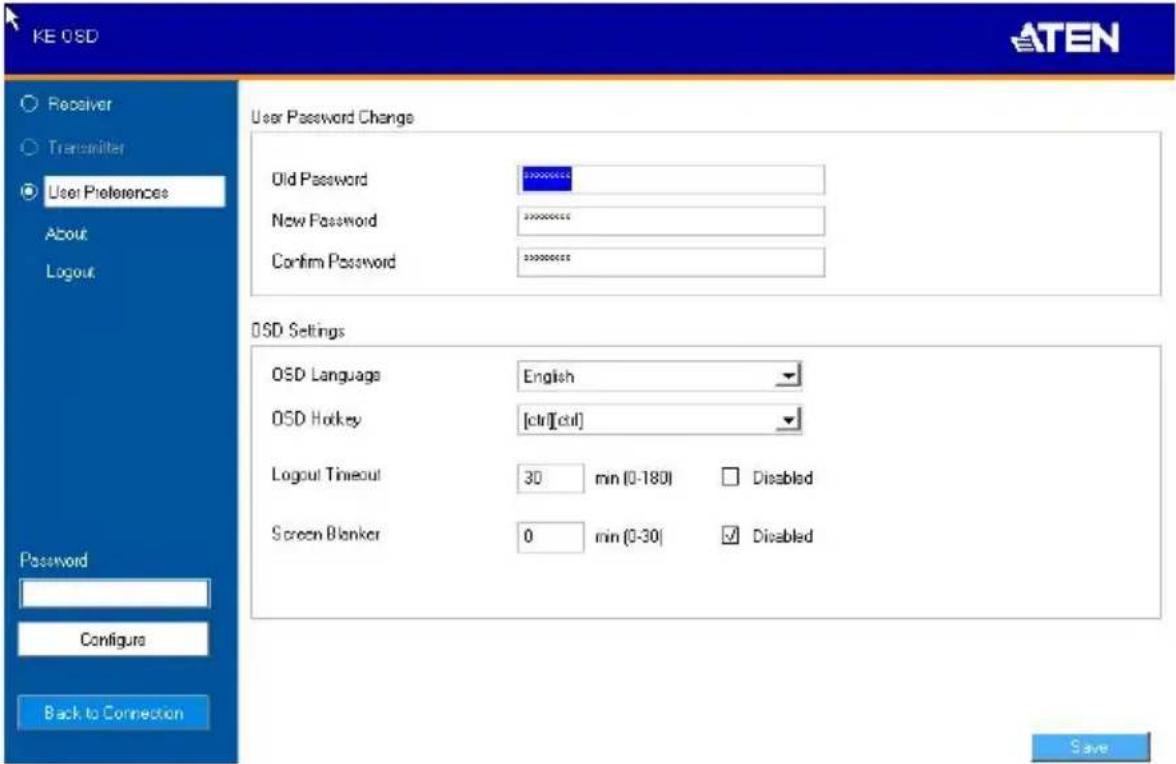
Task: Click the Confirm Password label
Action: pos(334,262)
